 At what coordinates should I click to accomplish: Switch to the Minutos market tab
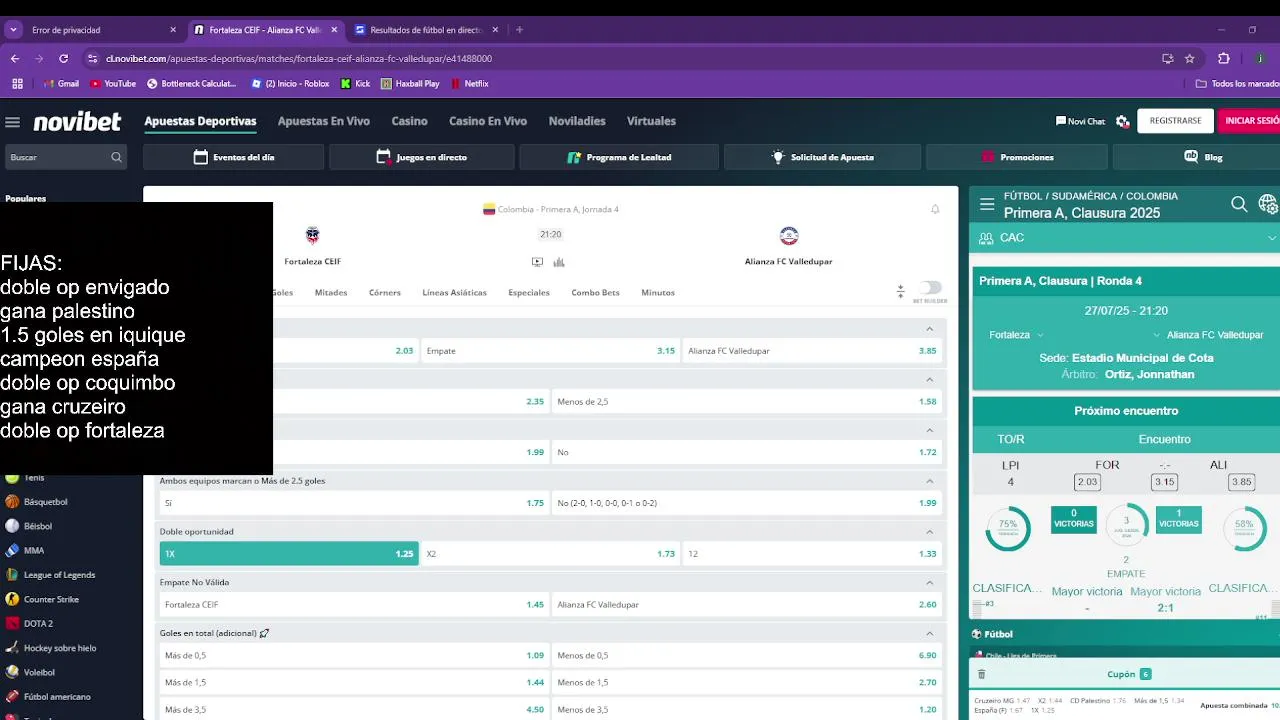[658, 293]
